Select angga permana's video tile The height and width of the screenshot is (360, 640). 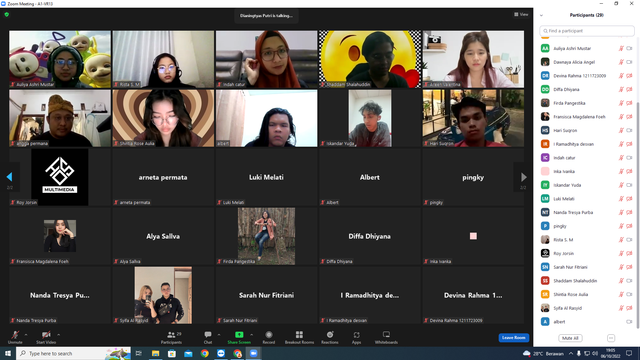(x=60, y=118)
